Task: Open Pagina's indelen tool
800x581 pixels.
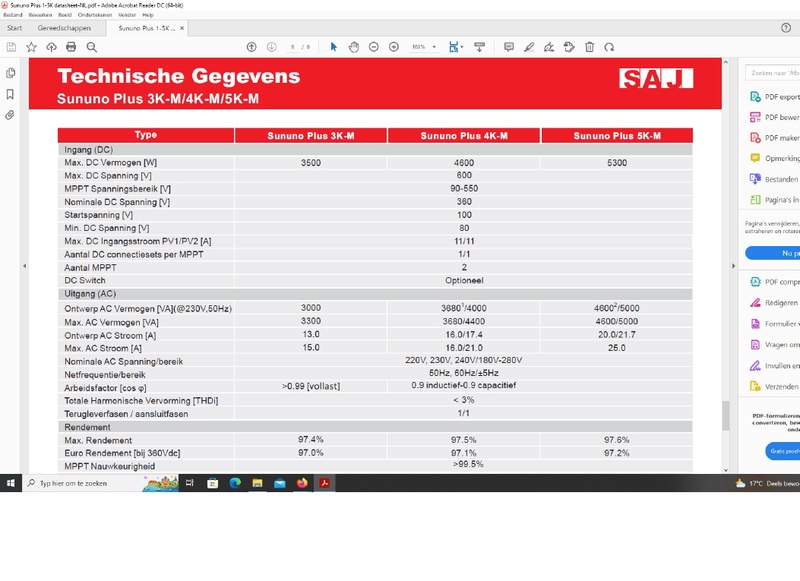Action: (x=774, y=200)
